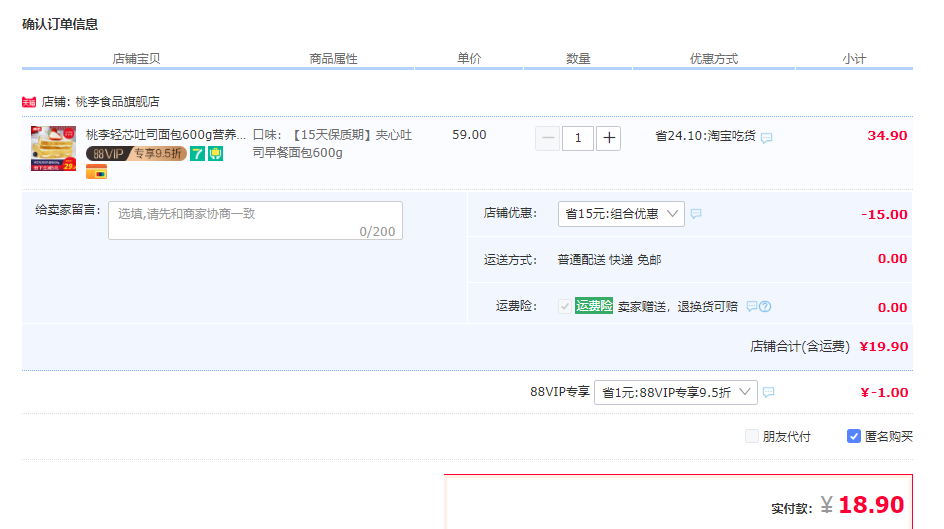Click the 实付款 amount 18.90
This screenshot has height=529, width=944.
pos(871,504)
